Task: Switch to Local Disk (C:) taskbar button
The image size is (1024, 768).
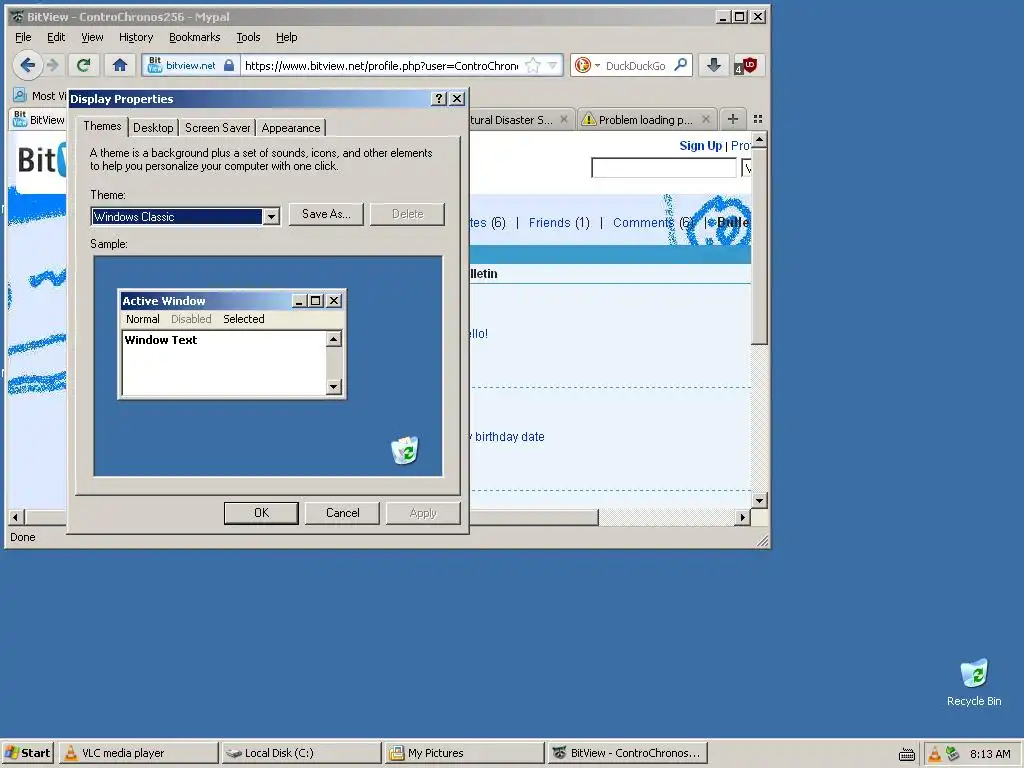Action: 302,753
